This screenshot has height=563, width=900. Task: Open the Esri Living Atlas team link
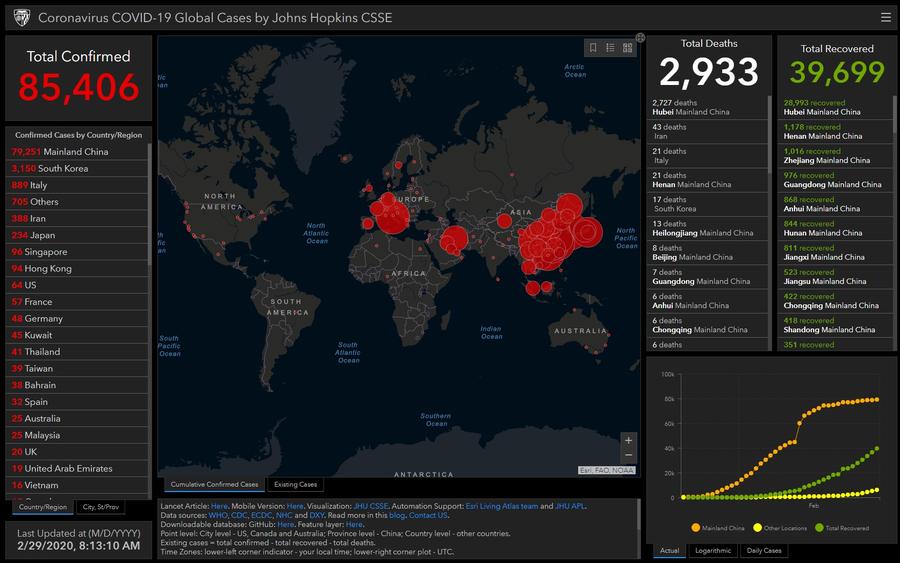click(502, 506)
